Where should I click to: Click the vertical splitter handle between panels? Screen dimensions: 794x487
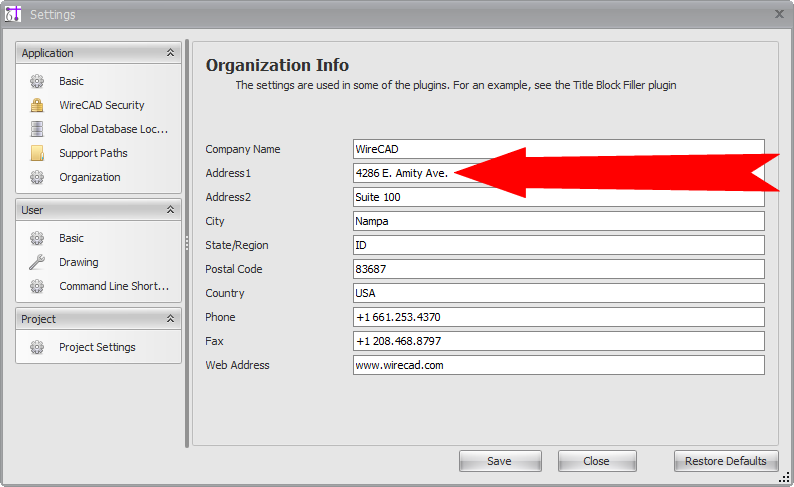187,244
